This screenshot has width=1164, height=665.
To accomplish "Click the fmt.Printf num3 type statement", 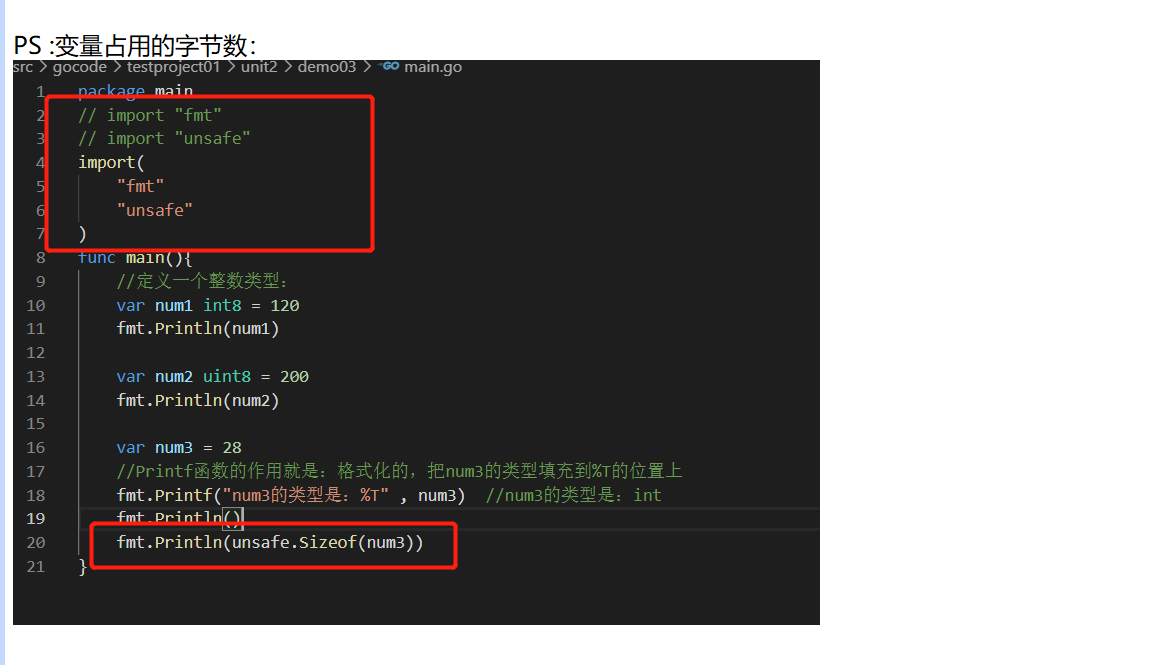I will (x=291, y=495).
